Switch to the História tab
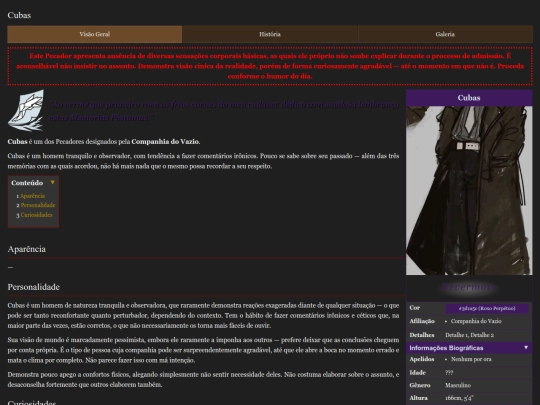 [x=270, y=34]
